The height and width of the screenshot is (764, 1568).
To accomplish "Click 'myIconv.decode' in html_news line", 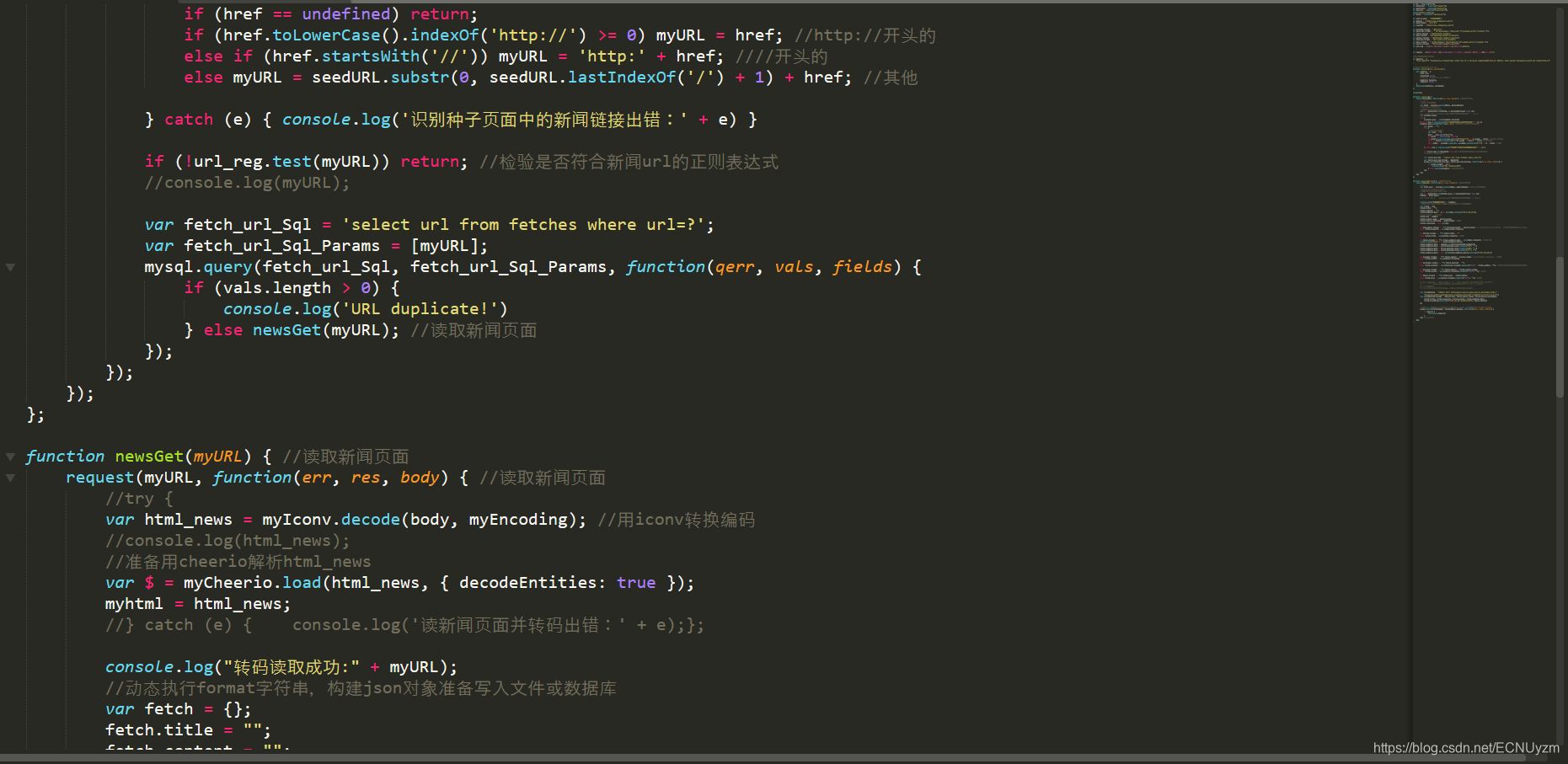I will coord(331,520).
